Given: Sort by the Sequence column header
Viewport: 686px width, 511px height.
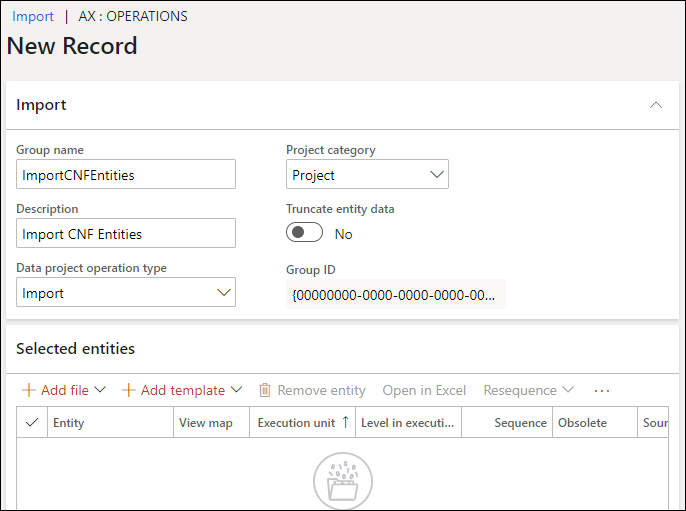Looking at the screenshot, I should coord(520,423).
